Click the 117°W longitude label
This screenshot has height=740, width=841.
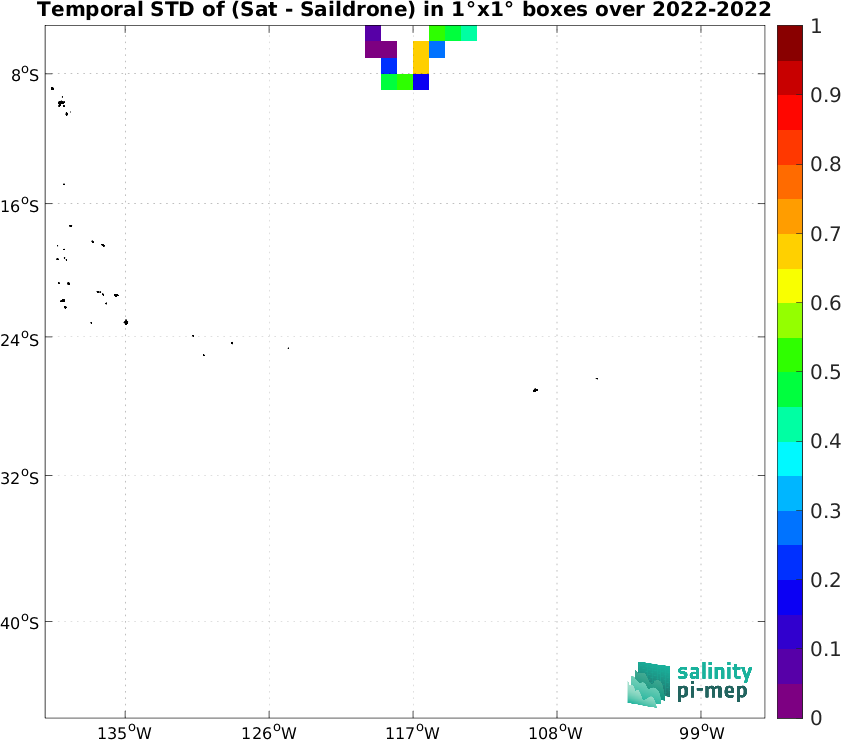(412, 731)
